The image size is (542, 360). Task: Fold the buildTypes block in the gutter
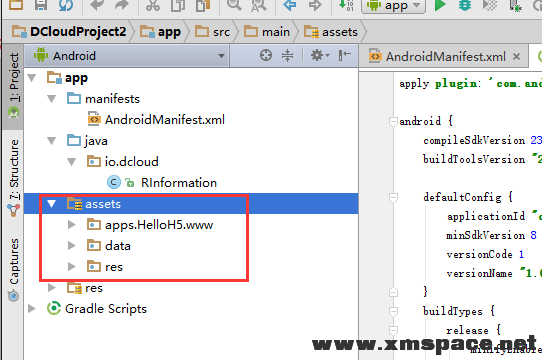(x=393, y=312)
